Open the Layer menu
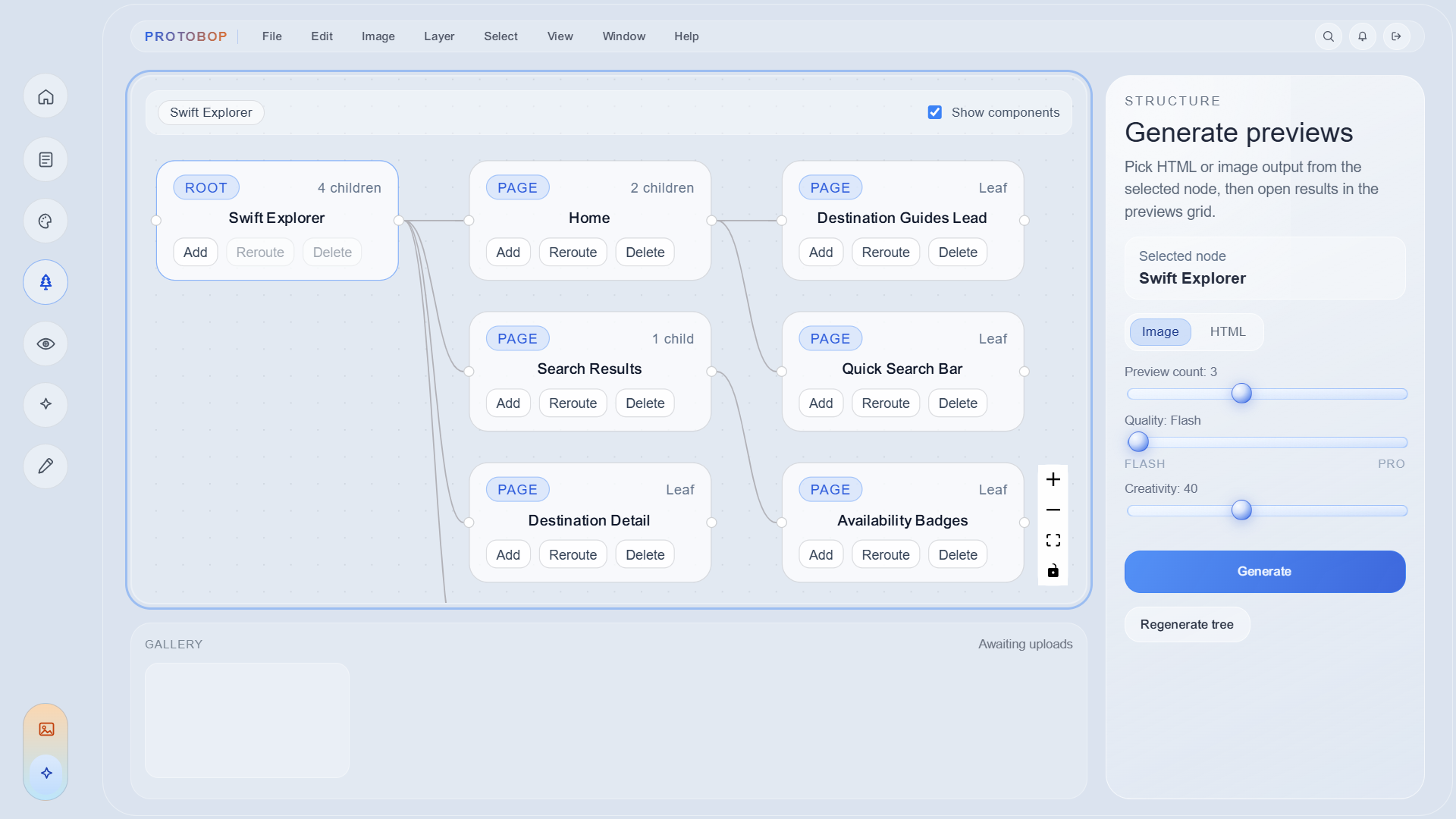1456x819 pixels. coord(439,36)
